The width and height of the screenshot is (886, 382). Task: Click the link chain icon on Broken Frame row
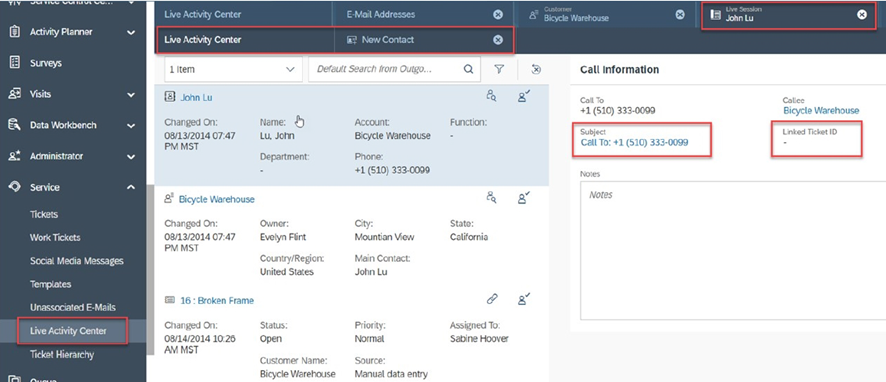coord(492,299)
